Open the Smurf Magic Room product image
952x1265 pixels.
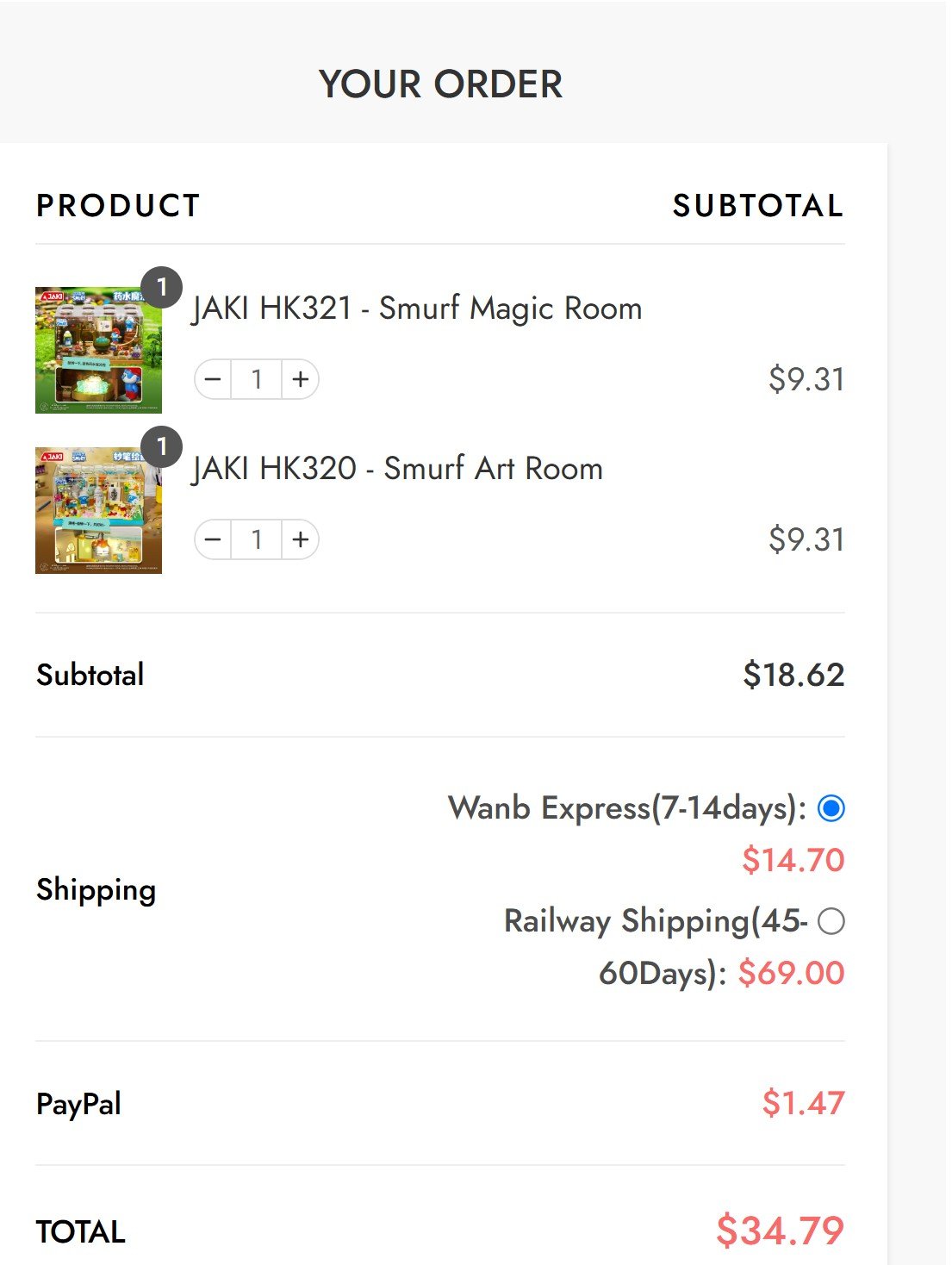(x=98, y=351)
